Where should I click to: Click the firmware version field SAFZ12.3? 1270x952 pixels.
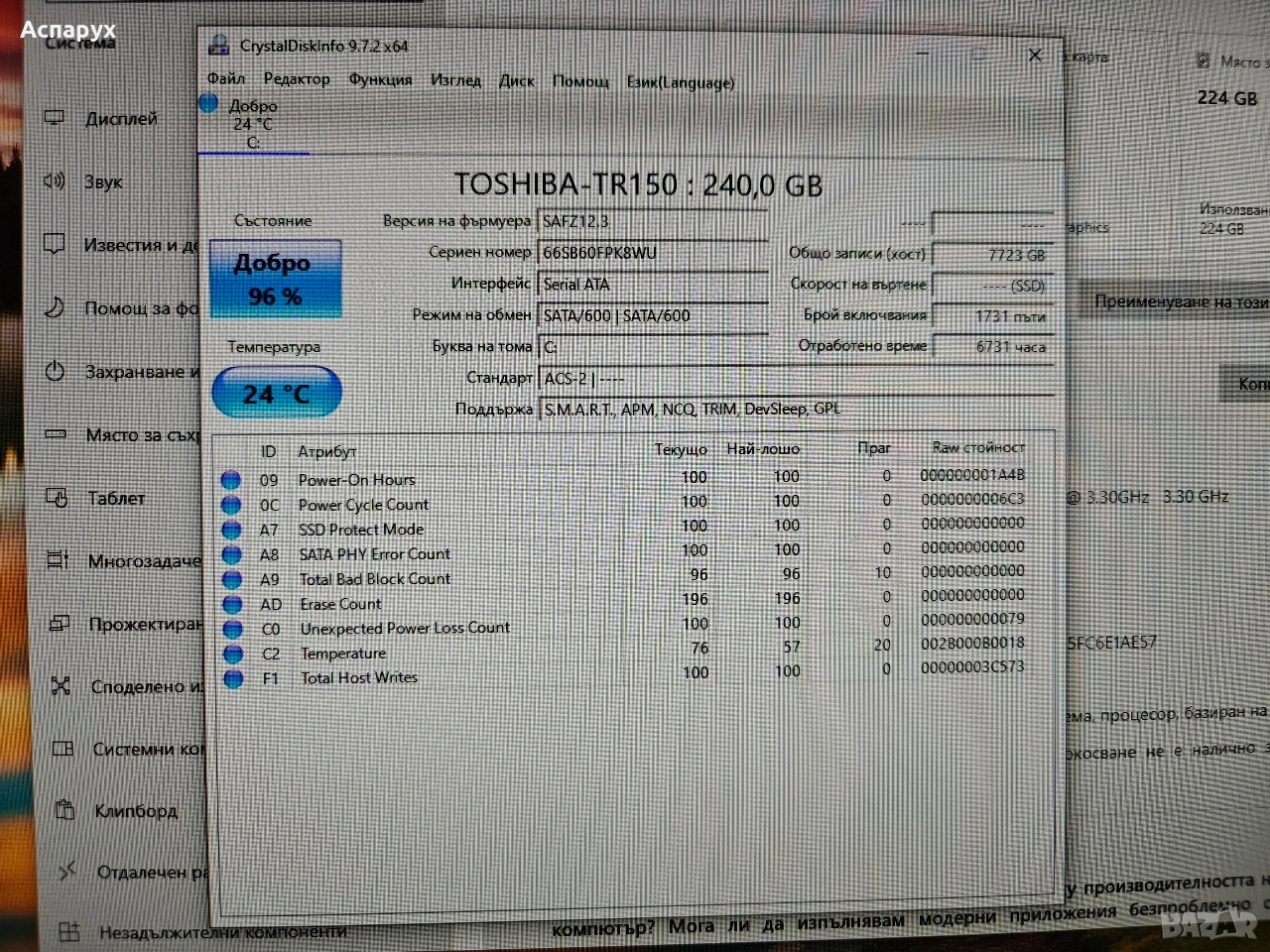coord(652,221)
